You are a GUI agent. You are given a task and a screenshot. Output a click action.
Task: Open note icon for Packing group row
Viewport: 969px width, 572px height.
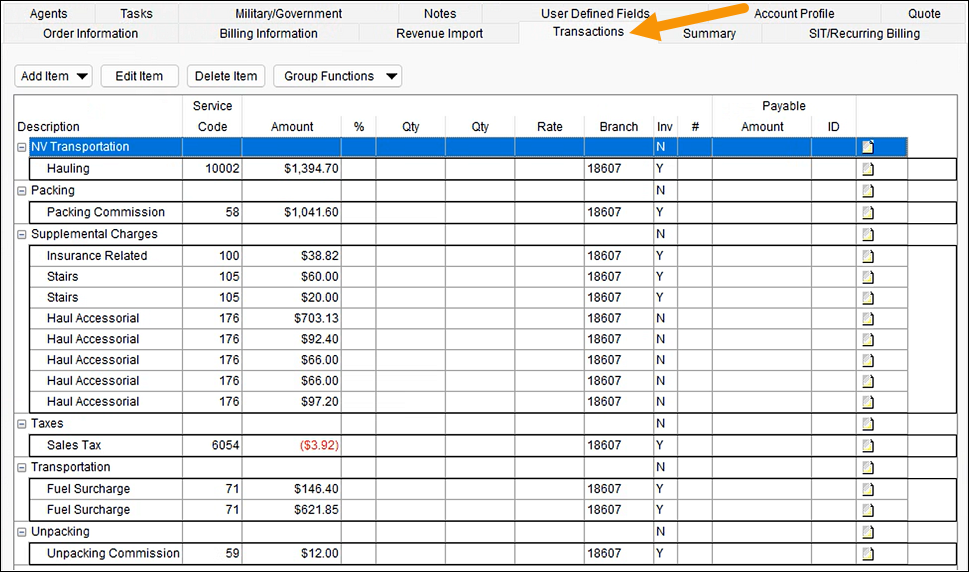coord(868,190)
